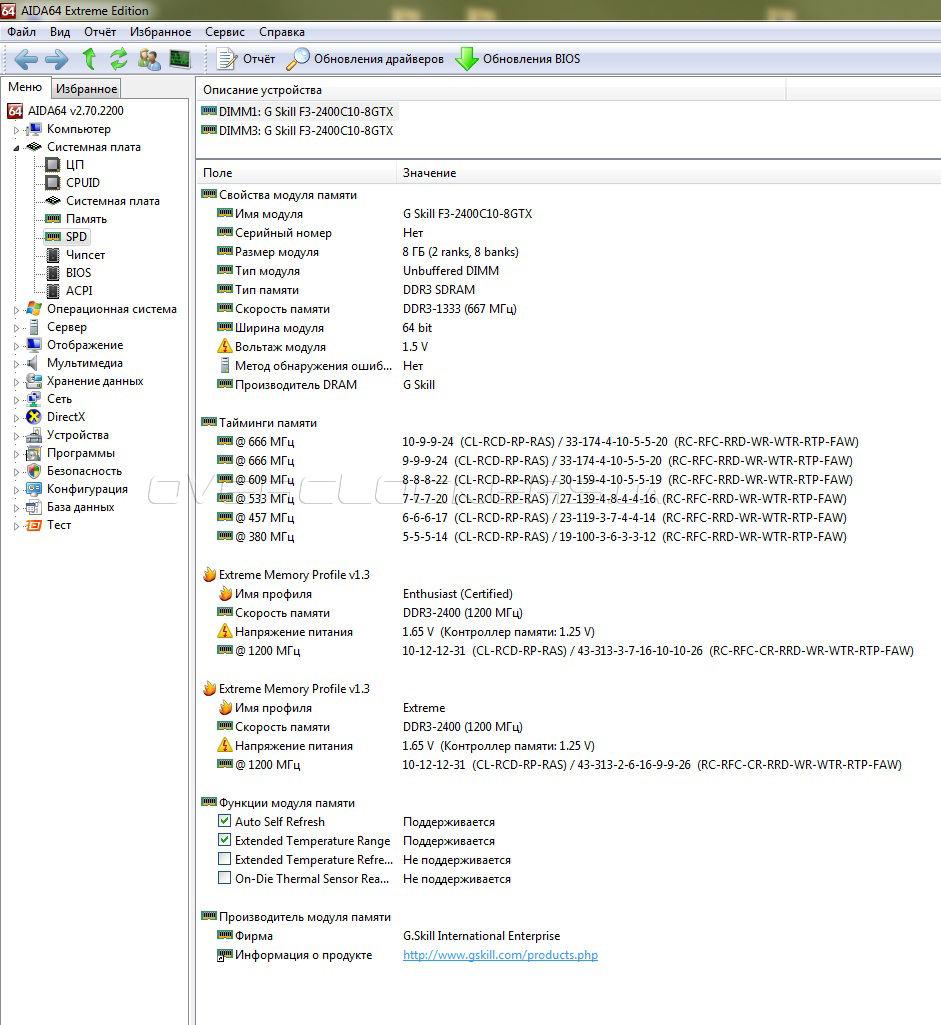The height and width of the screenshot is (1025, 941).
Task: Expand the Устройства tree node
Action: click(x=16, y=435)
